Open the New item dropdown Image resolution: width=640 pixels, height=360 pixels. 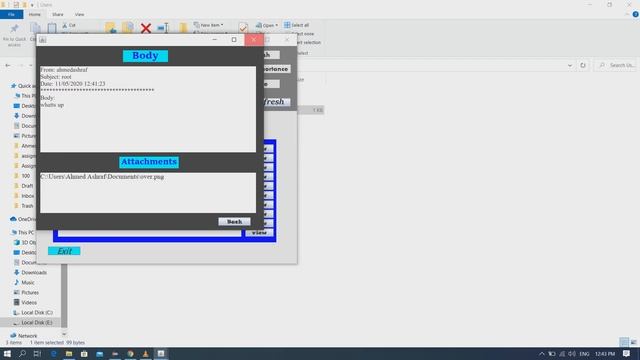click(x=209, y=25)
